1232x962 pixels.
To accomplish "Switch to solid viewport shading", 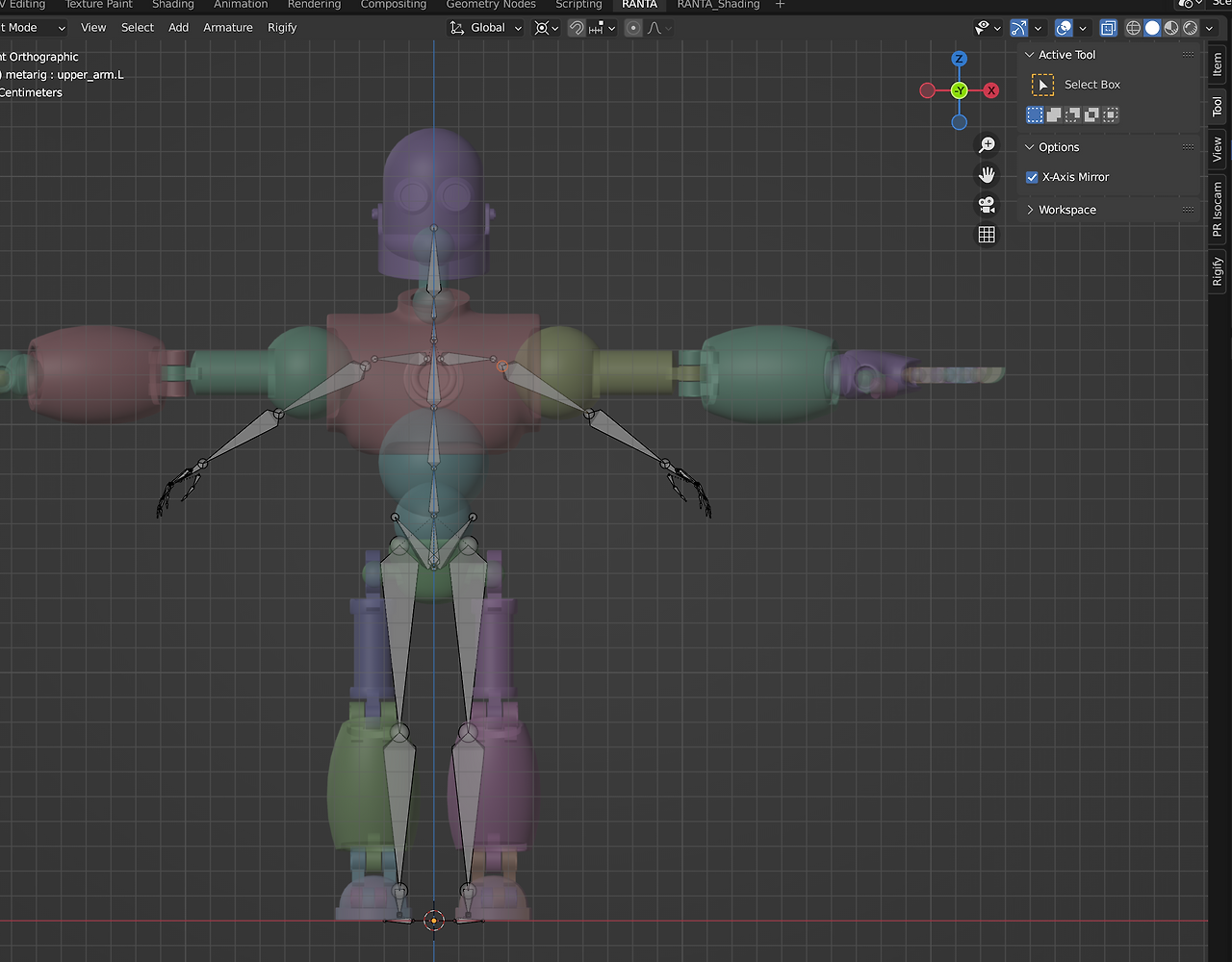I will pyautogui.click(x=1152, y=28).
